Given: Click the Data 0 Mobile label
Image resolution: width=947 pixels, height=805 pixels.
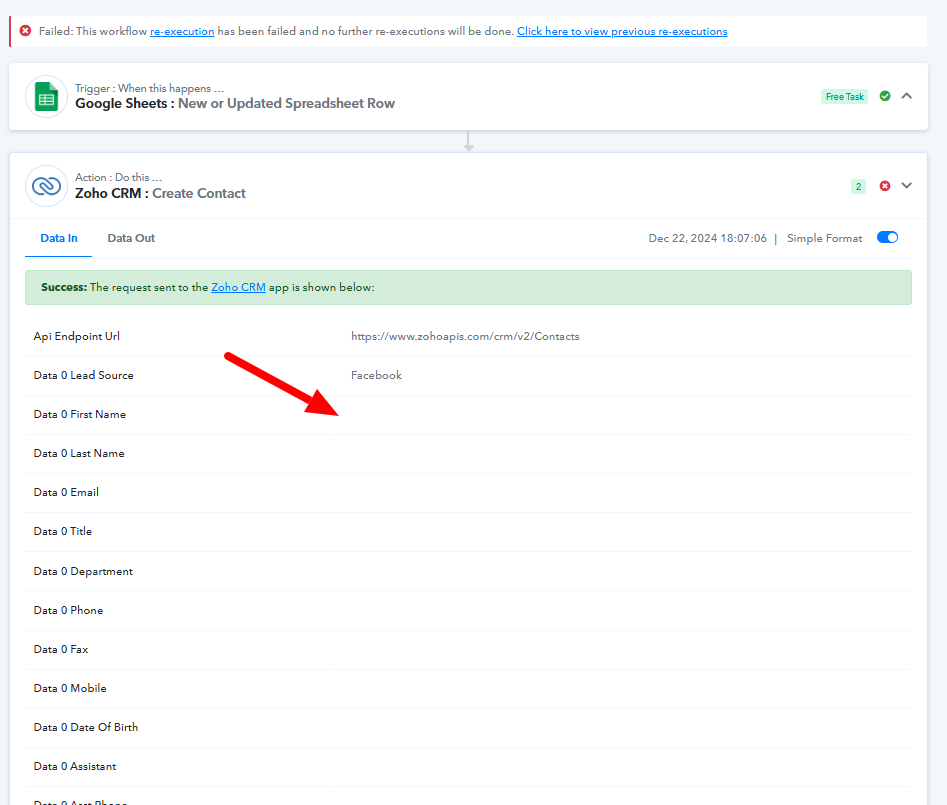Looking at the screenshot, I should coord(70,688).
